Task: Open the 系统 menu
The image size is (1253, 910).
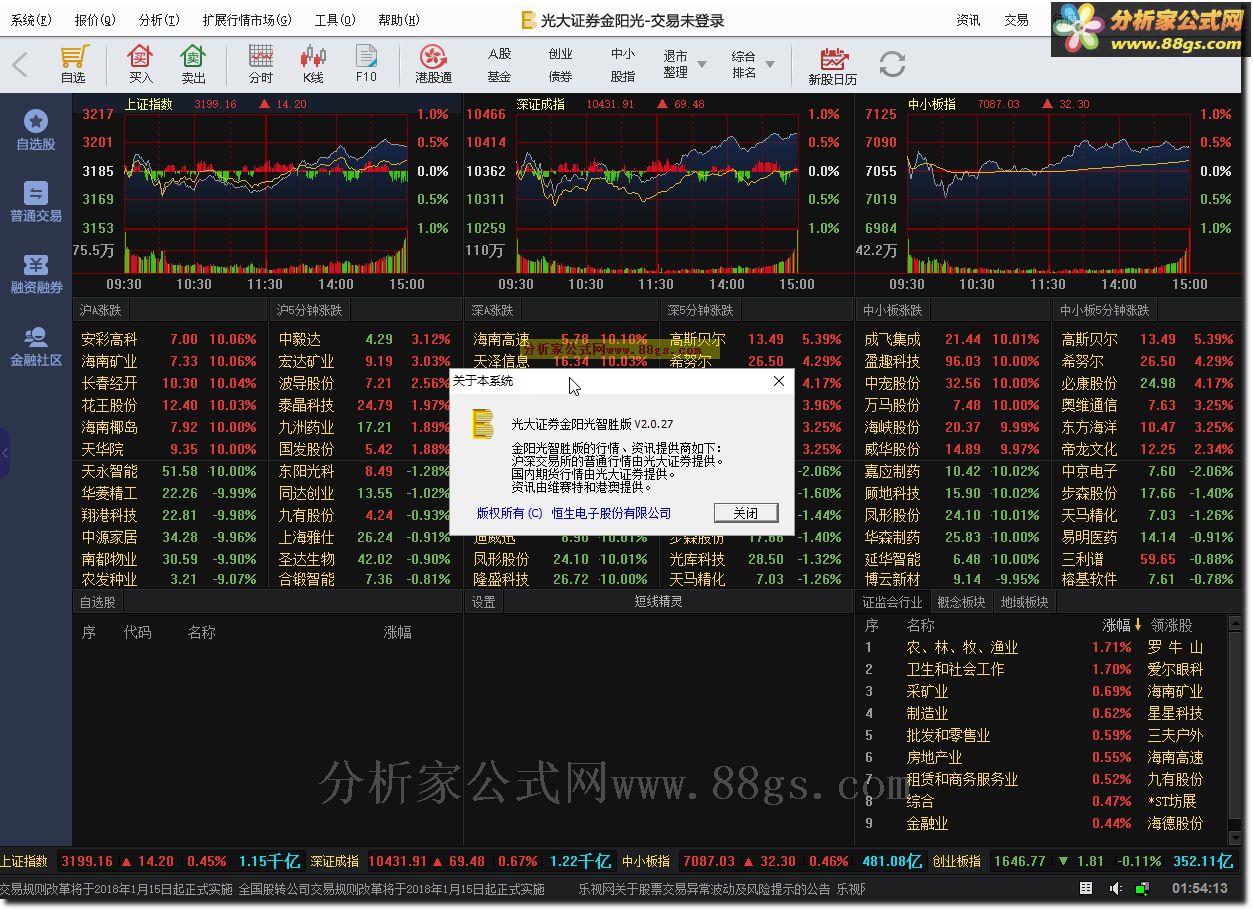Action: tap(31, 20)
